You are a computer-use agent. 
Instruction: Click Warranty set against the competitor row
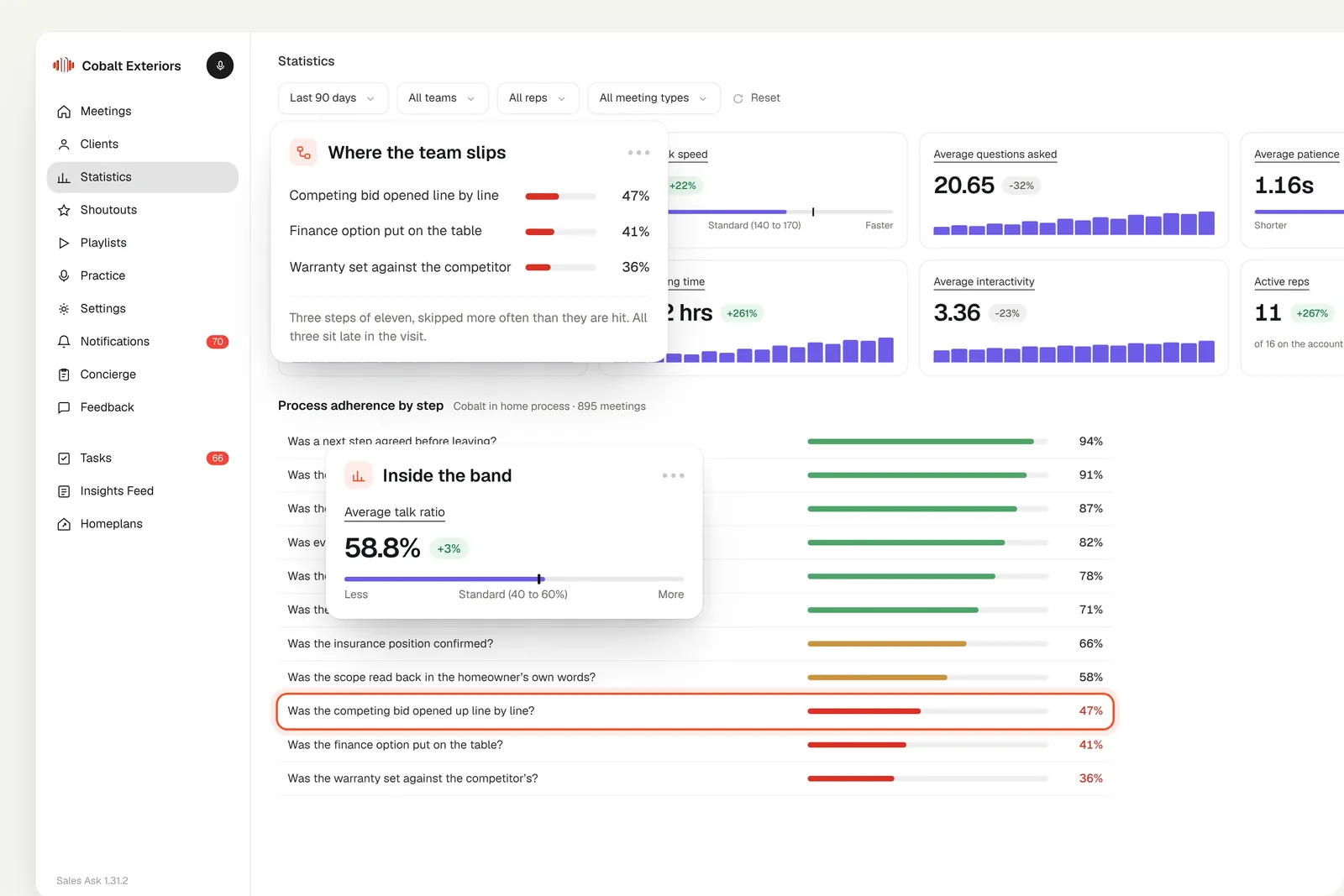[469, 267]
